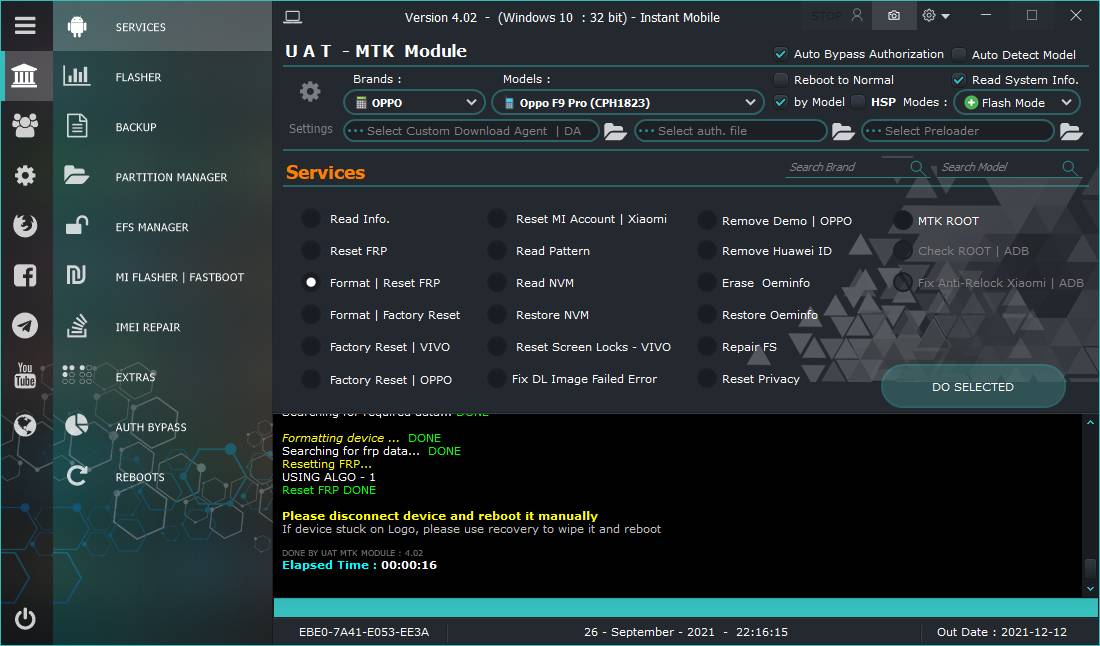This screenshot has width=1100, height=646.
Task: Browse for auth file folder icon
Action: tap(843, 131)
